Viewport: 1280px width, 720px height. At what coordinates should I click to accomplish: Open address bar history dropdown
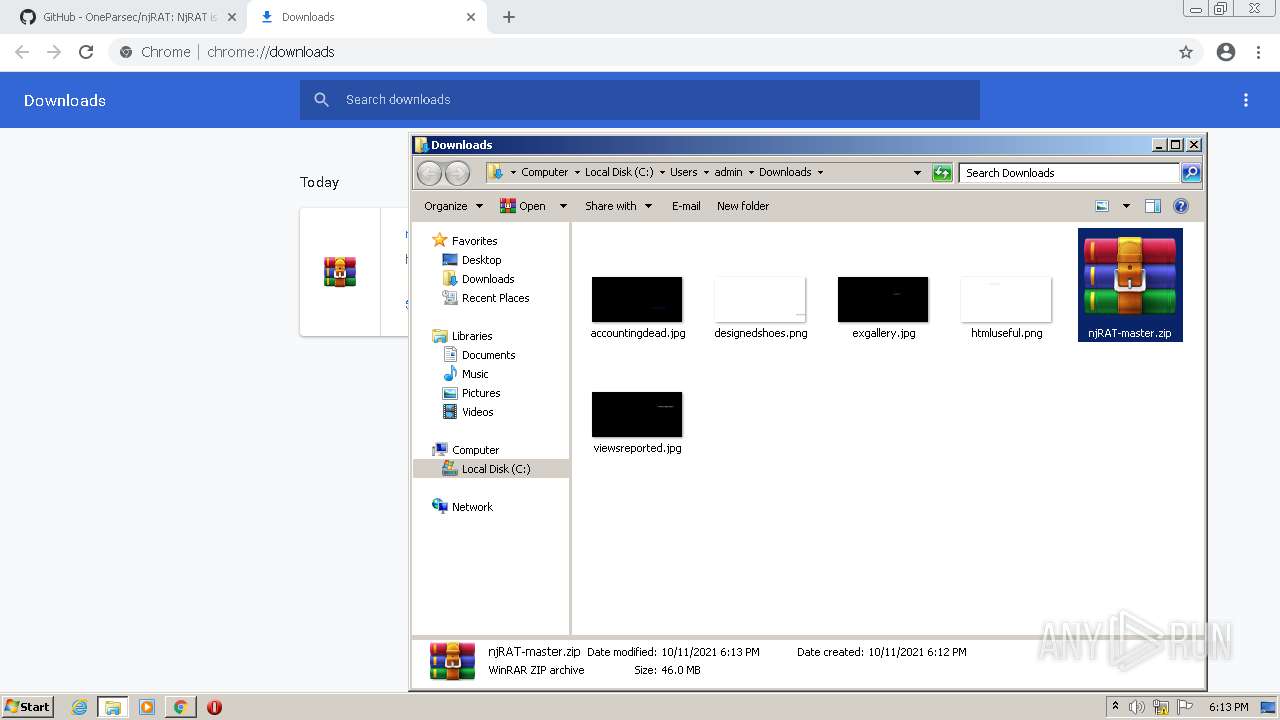tap(917, 173)
